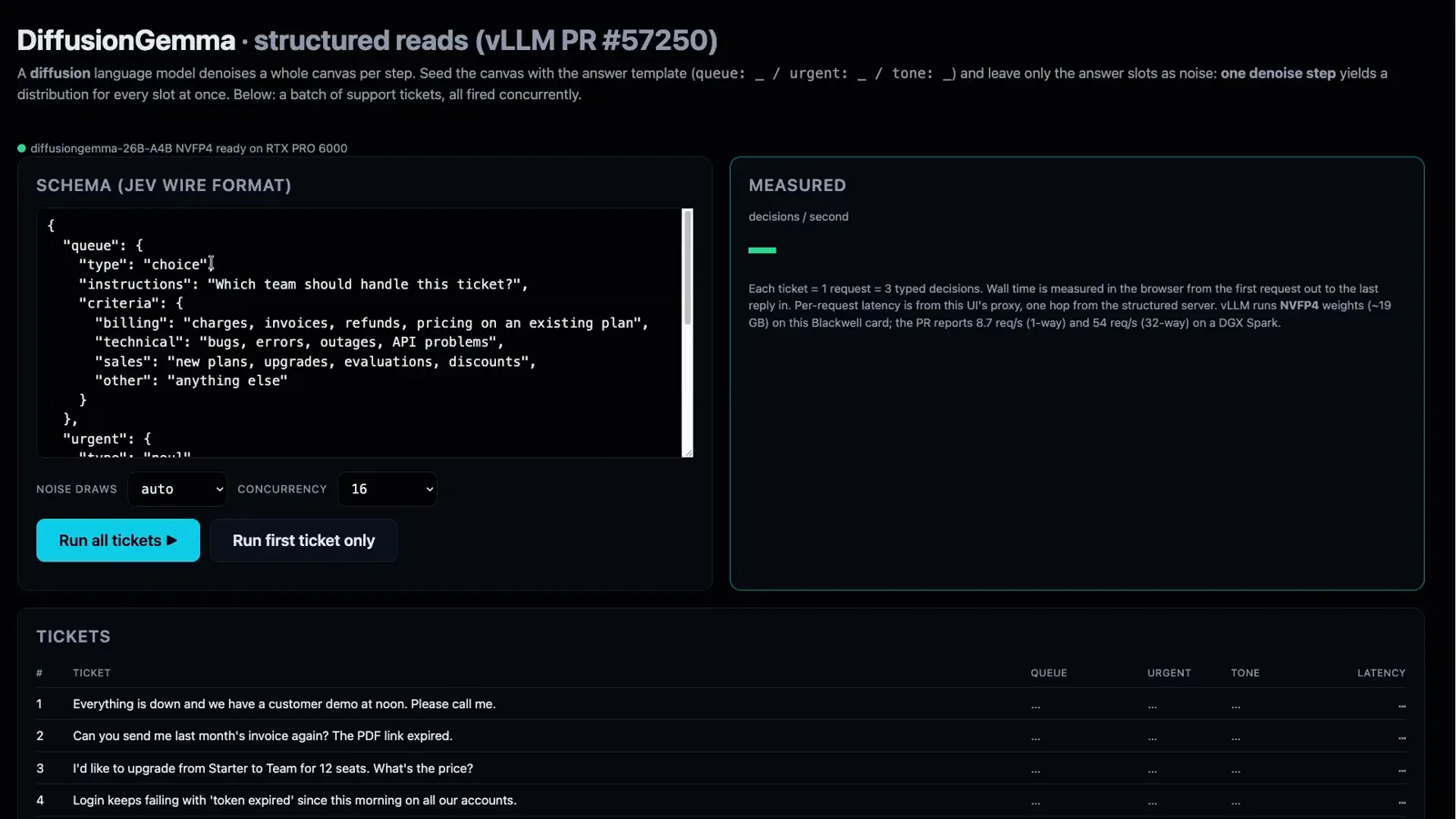Click the URGENT column header

tap(1169, 673)
